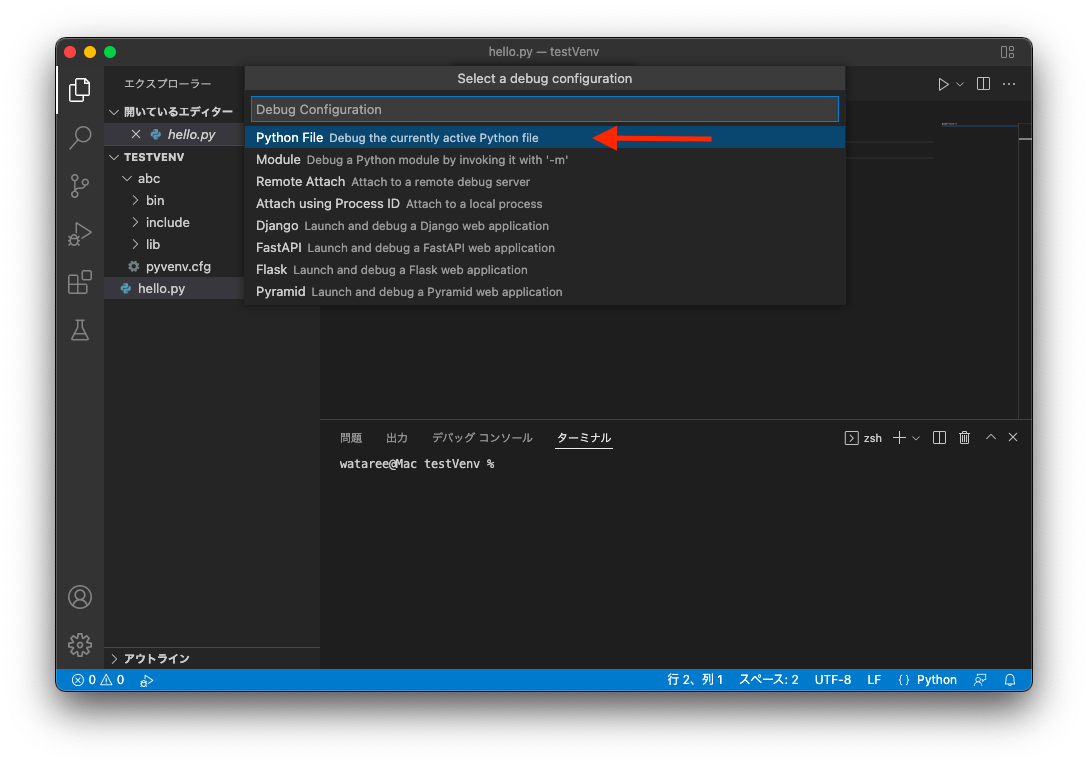This screenshot has height=765, width=1088.
Task: Switch to the デバッグ コンソール tab
Action: pos(482,438)
